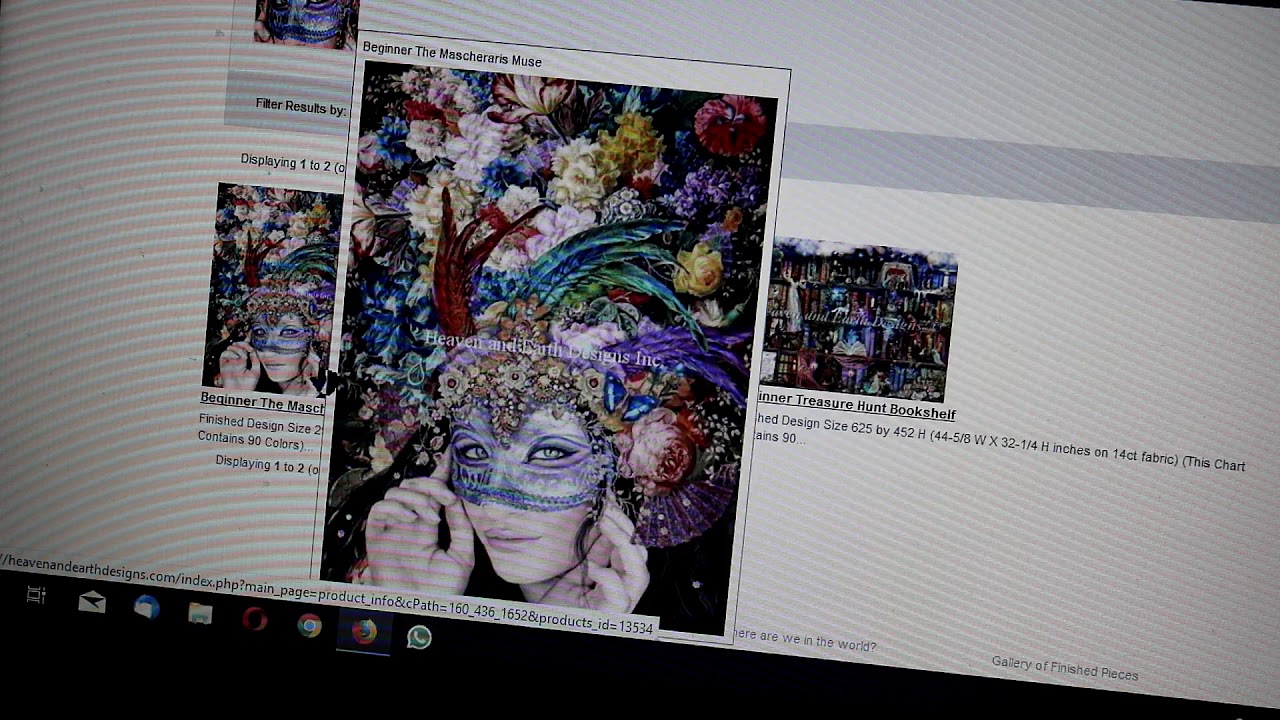Click the partial masked-woman thumbnail at top
Image resolution: width=1280 pixels, height=720 pixels.
tap(306, 22)
